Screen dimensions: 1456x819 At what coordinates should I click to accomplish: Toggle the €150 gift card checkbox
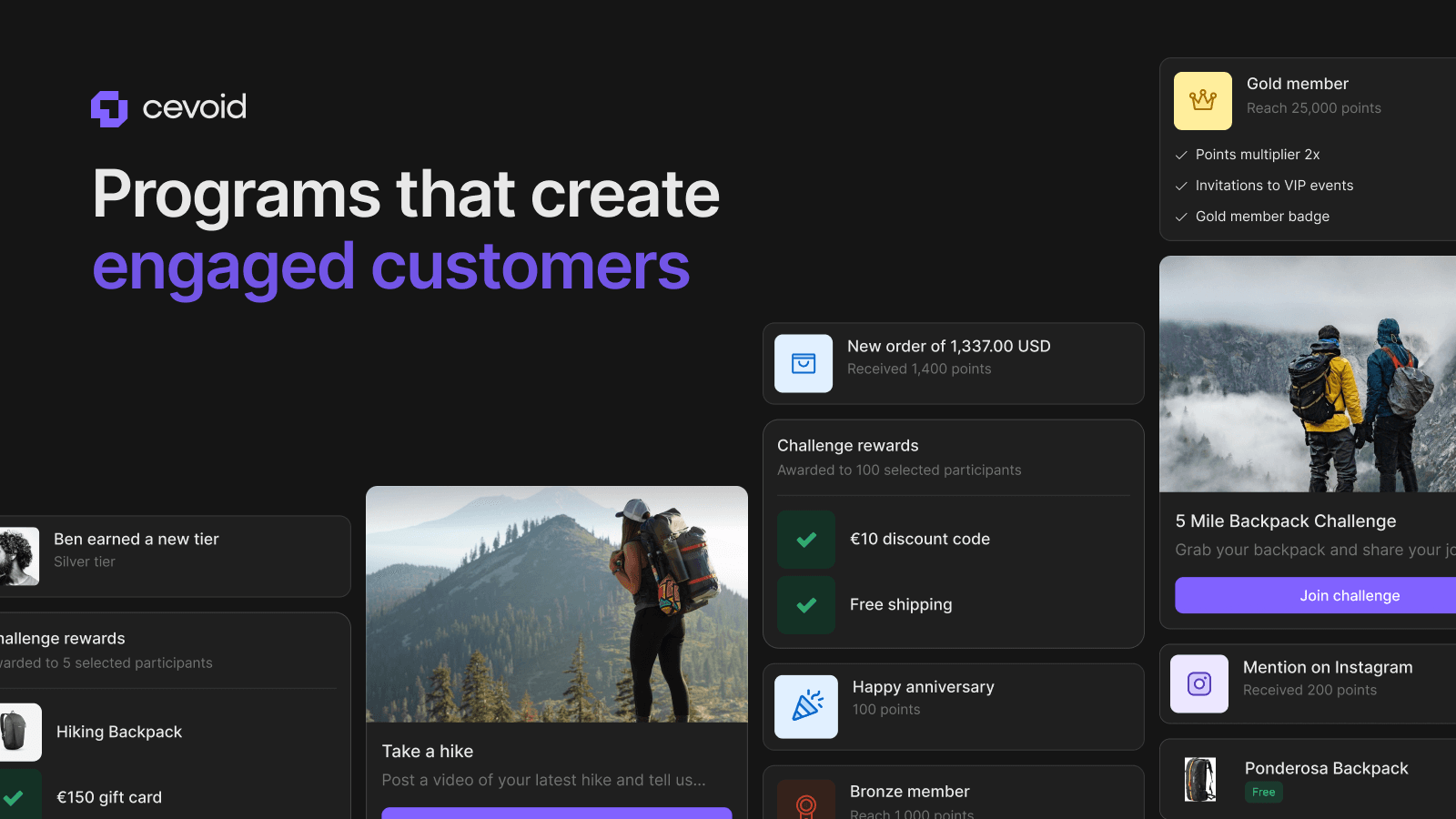pos(16,797)
